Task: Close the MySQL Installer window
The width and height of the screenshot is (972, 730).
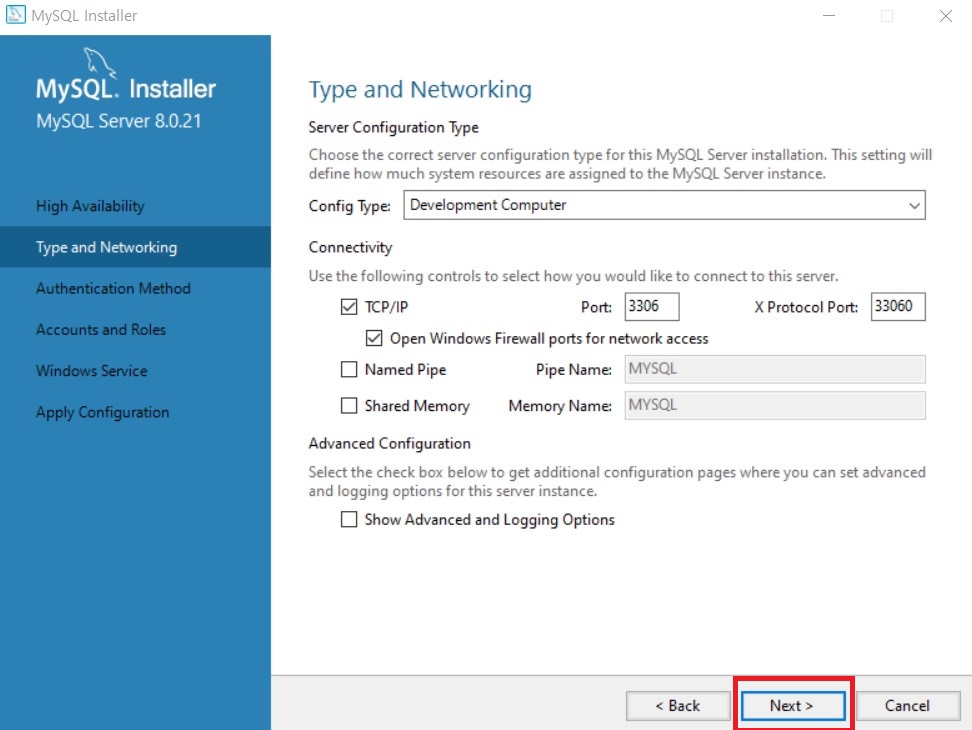Action: click(x=945, y=15)
